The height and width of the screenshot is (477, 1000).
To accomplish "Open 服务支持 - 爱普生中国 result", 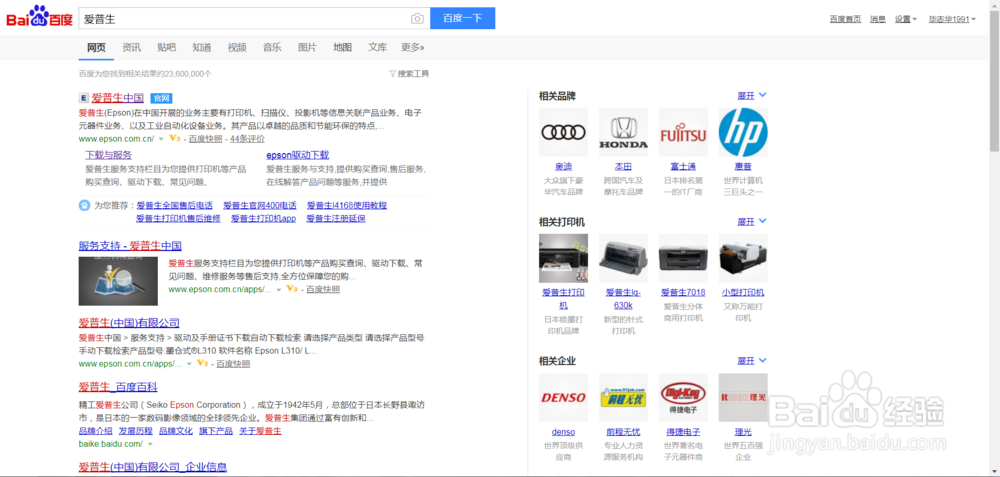I will point(130,246).
